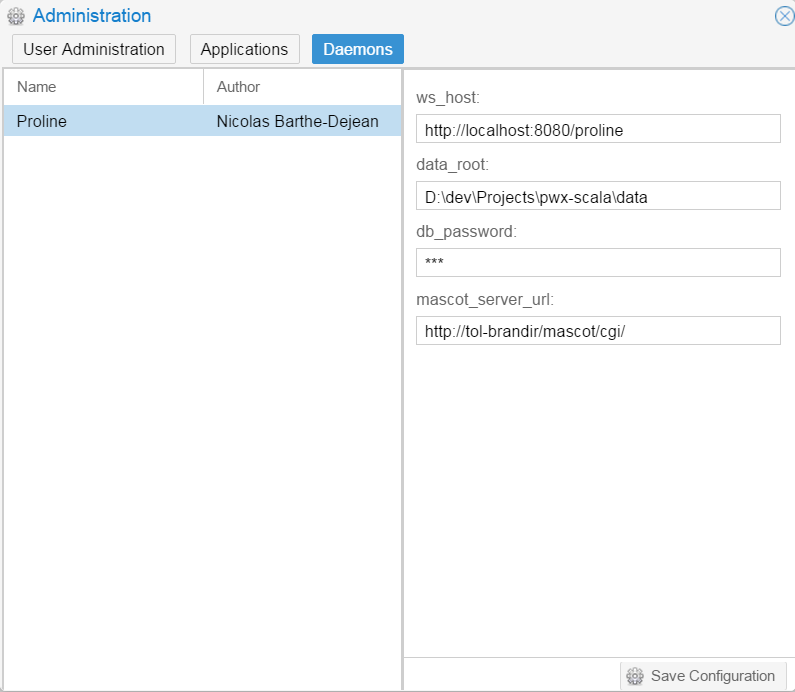
Task: Click the Administration window title text
Action: click(92, 16)
